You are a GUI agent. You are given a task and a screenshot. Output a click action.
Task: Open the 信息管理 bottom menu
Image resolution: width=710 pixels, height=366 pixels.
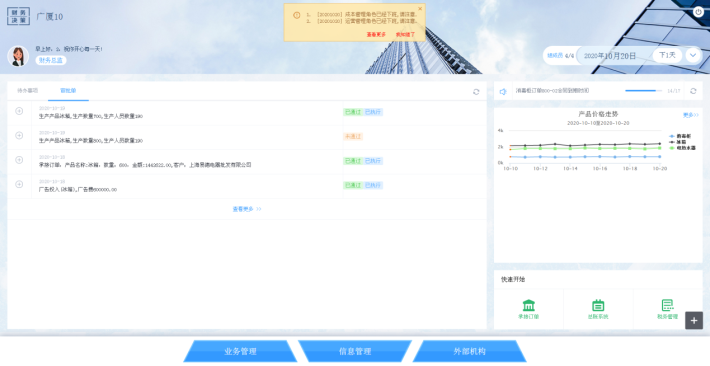point(355,351)
